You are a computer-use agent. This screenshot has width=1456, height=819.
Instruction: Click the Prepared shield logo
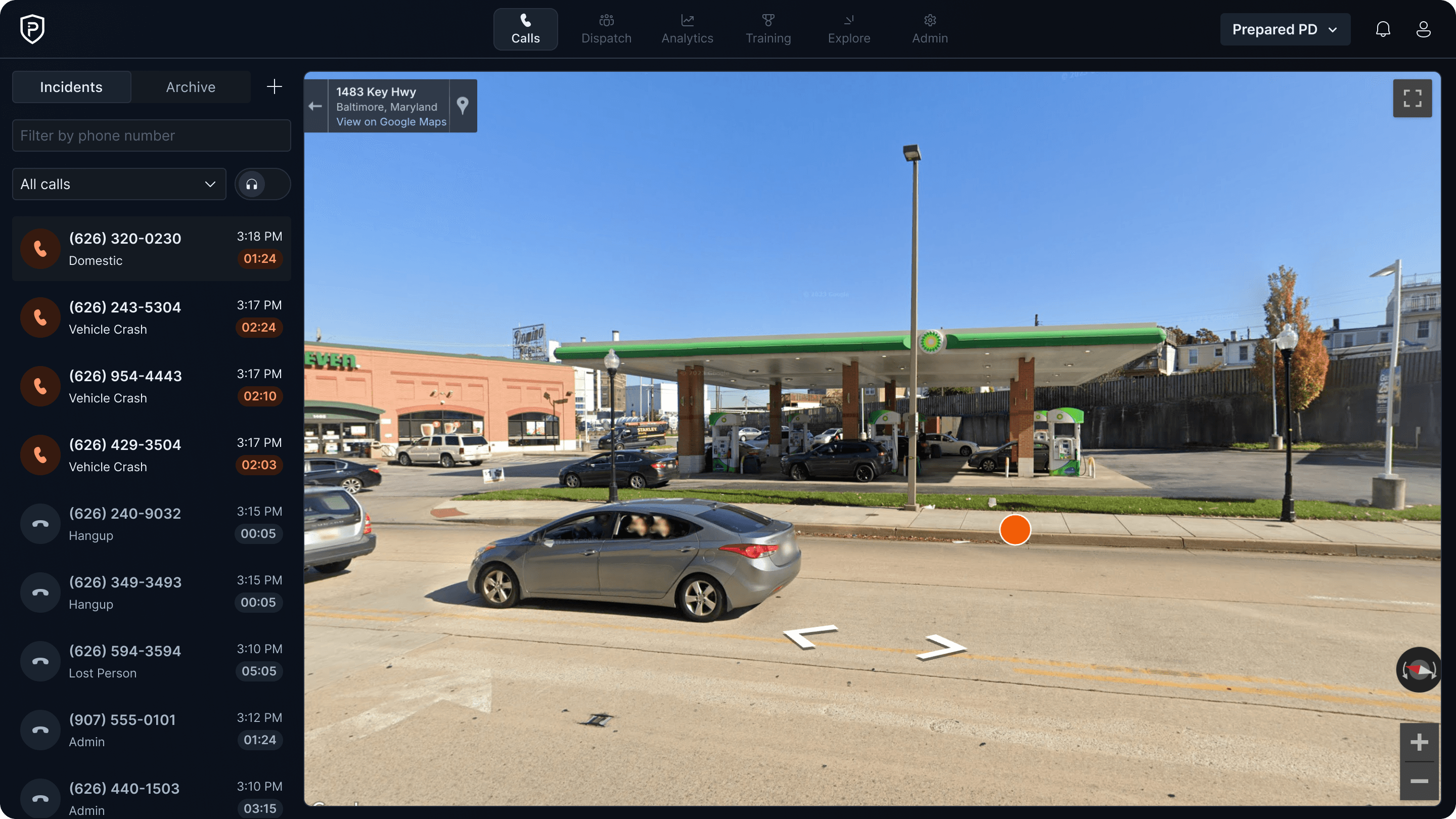[32, 29]
